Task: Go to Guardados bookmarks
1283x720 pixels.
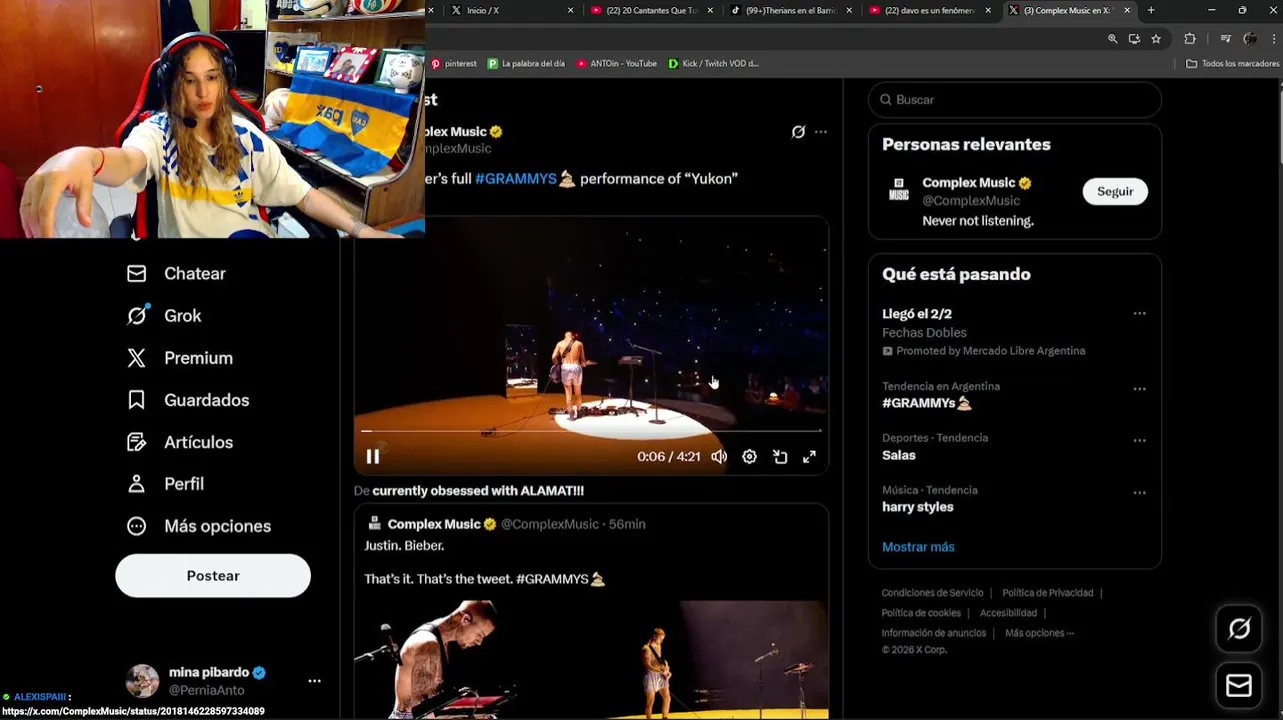Action: coord(188,400)
